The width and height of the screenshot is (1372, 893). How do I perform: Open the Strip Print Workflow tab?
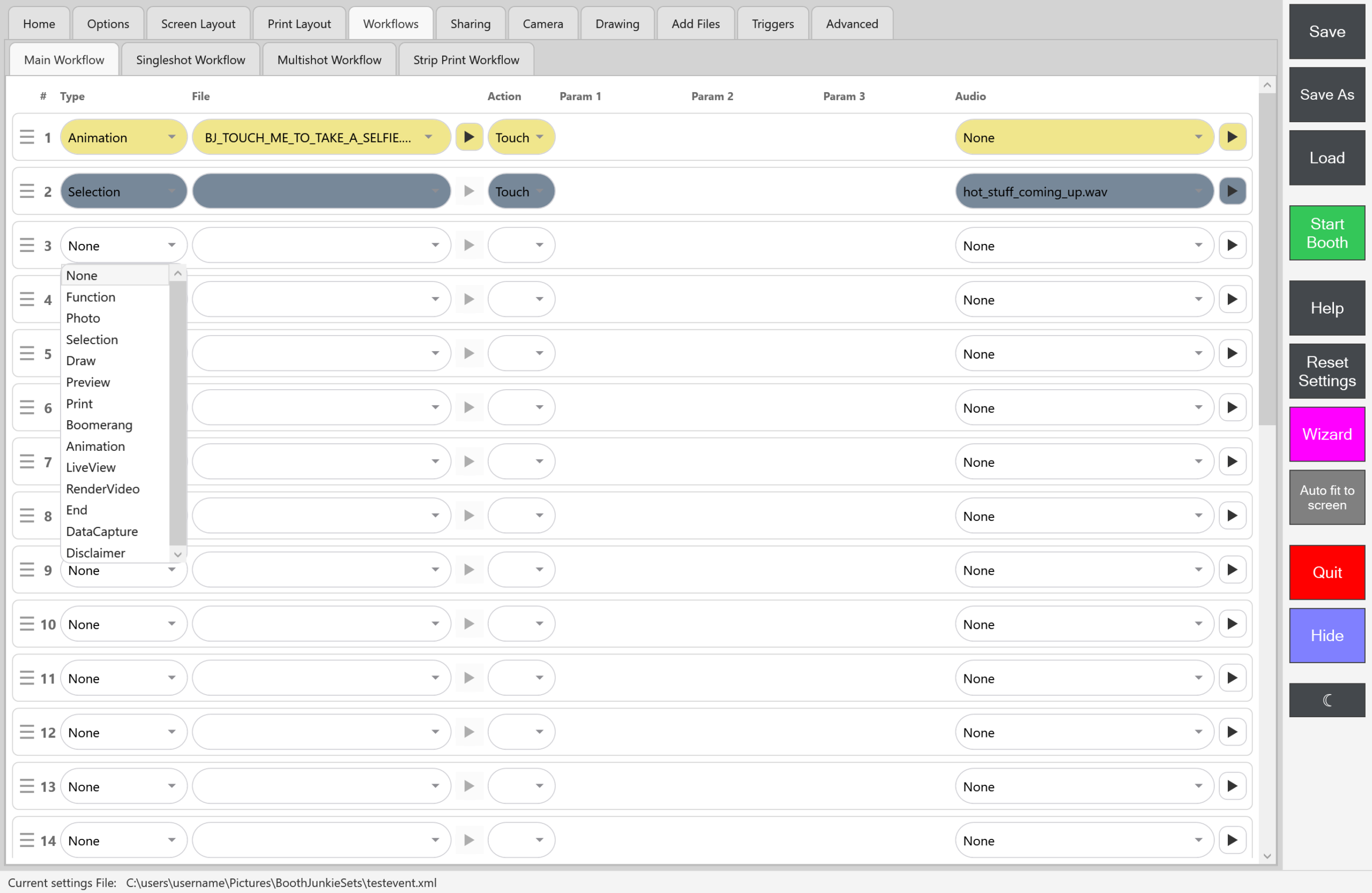(x=466, y=59)
